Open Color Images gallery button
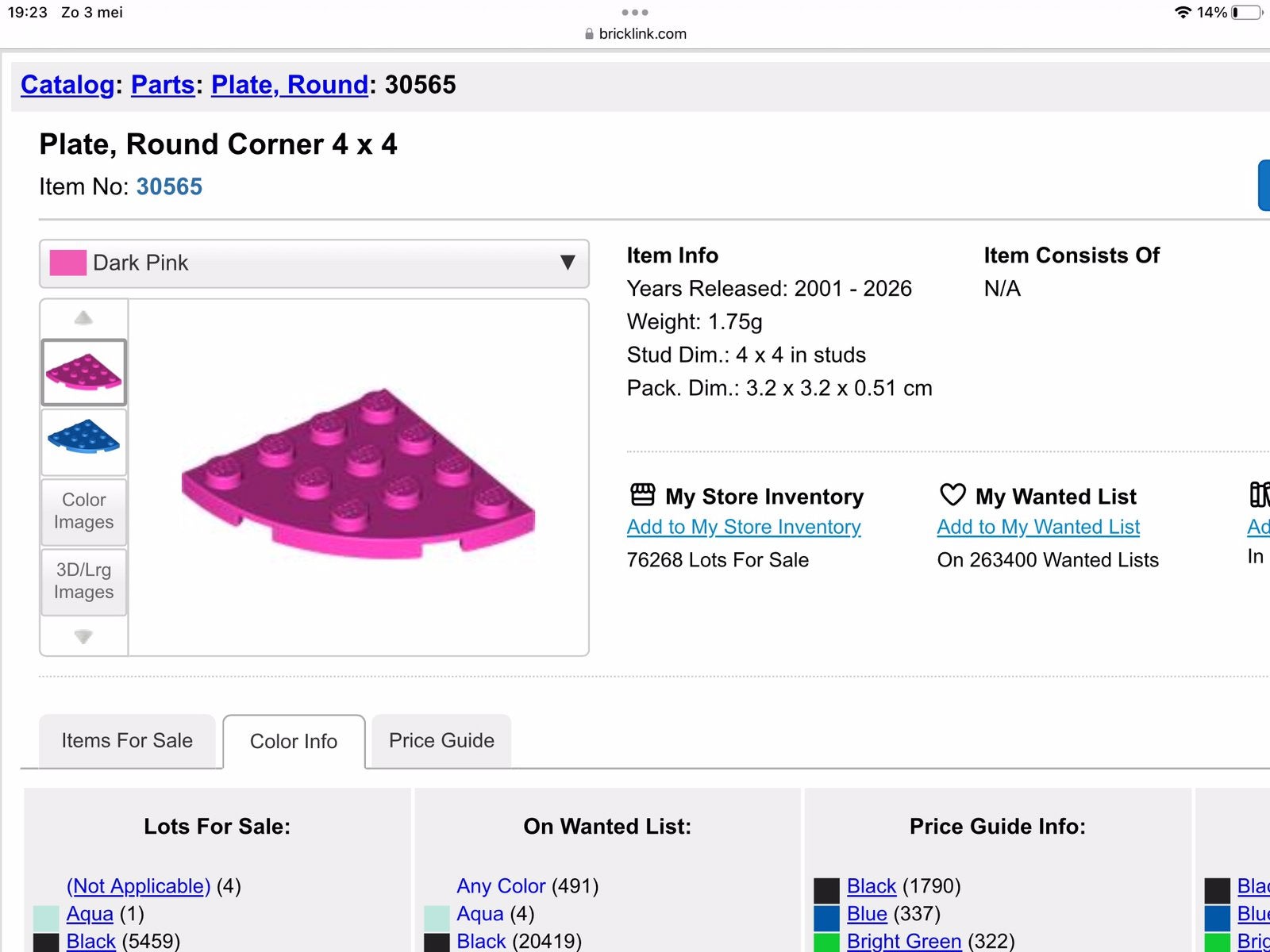 84,512
